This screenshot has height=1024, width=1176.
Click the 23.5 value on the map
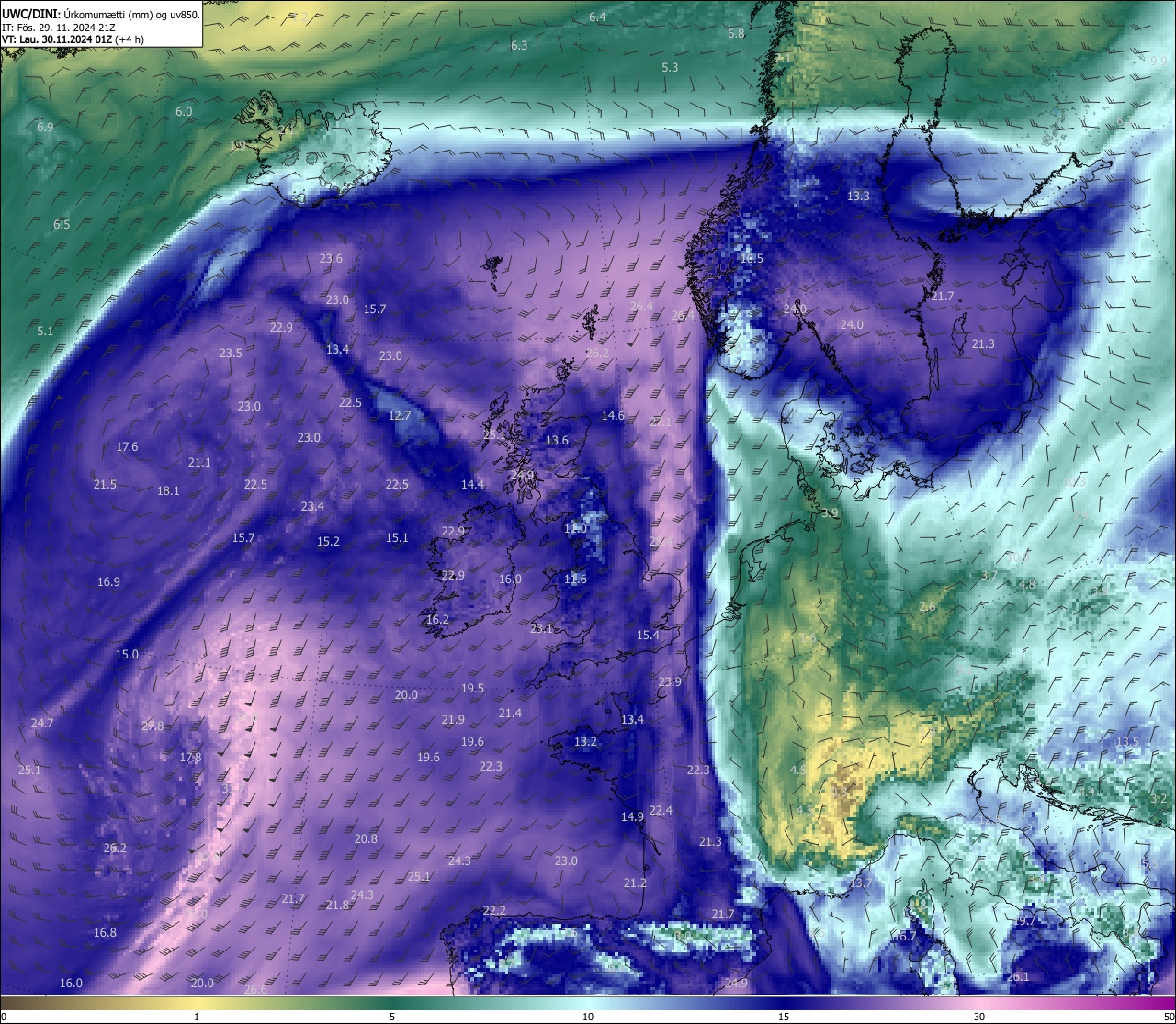231,354
